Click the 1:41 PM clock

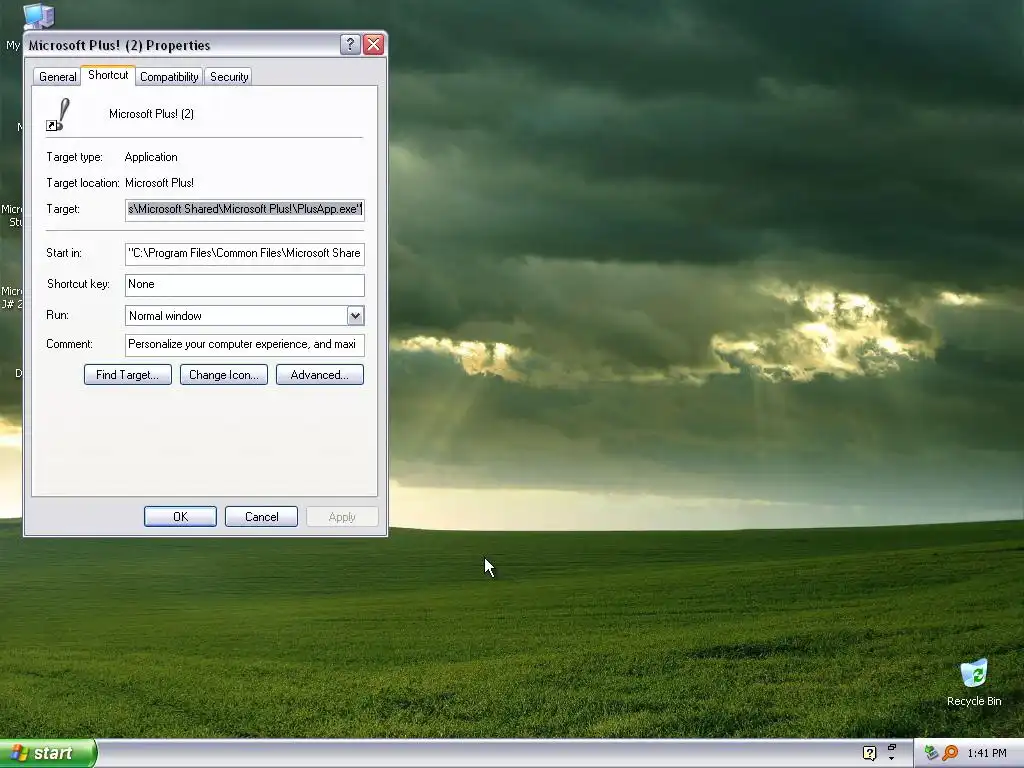[x=987, y=753]
